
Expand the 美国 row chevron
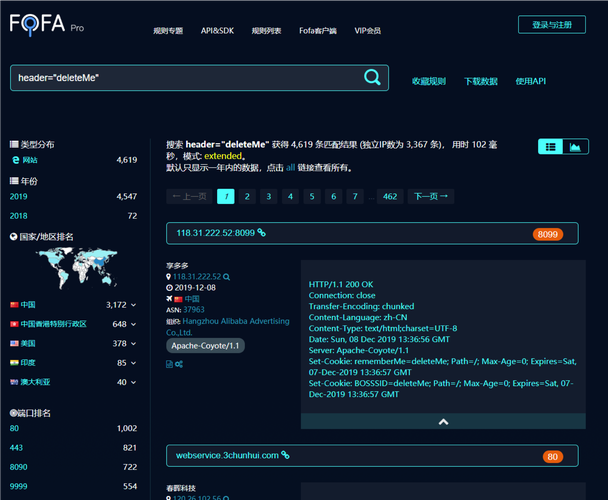133,344
